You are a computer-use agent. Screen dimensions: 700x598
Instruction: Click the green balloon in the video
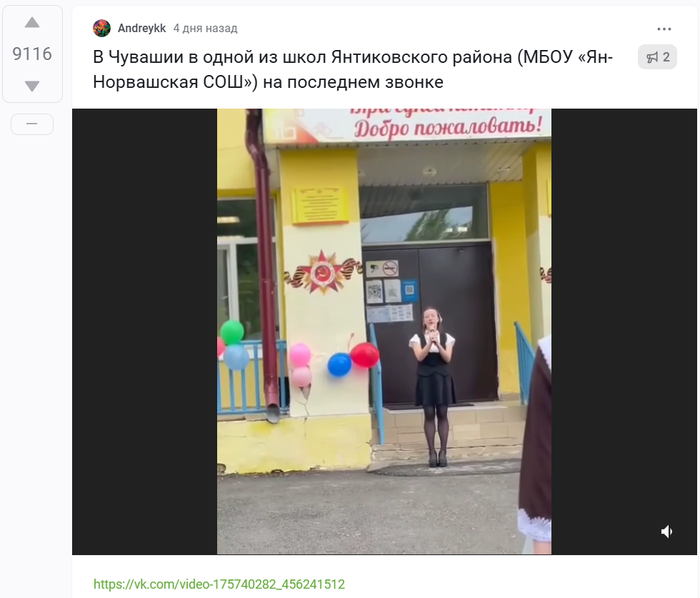pos(232,332)
